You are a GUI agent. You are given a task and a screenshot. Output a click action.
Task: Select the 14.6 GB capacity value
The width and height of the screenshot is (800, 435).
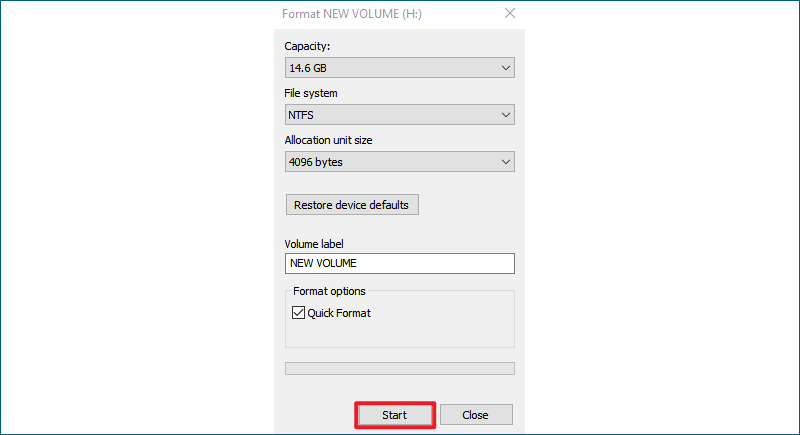coord(308,68)
